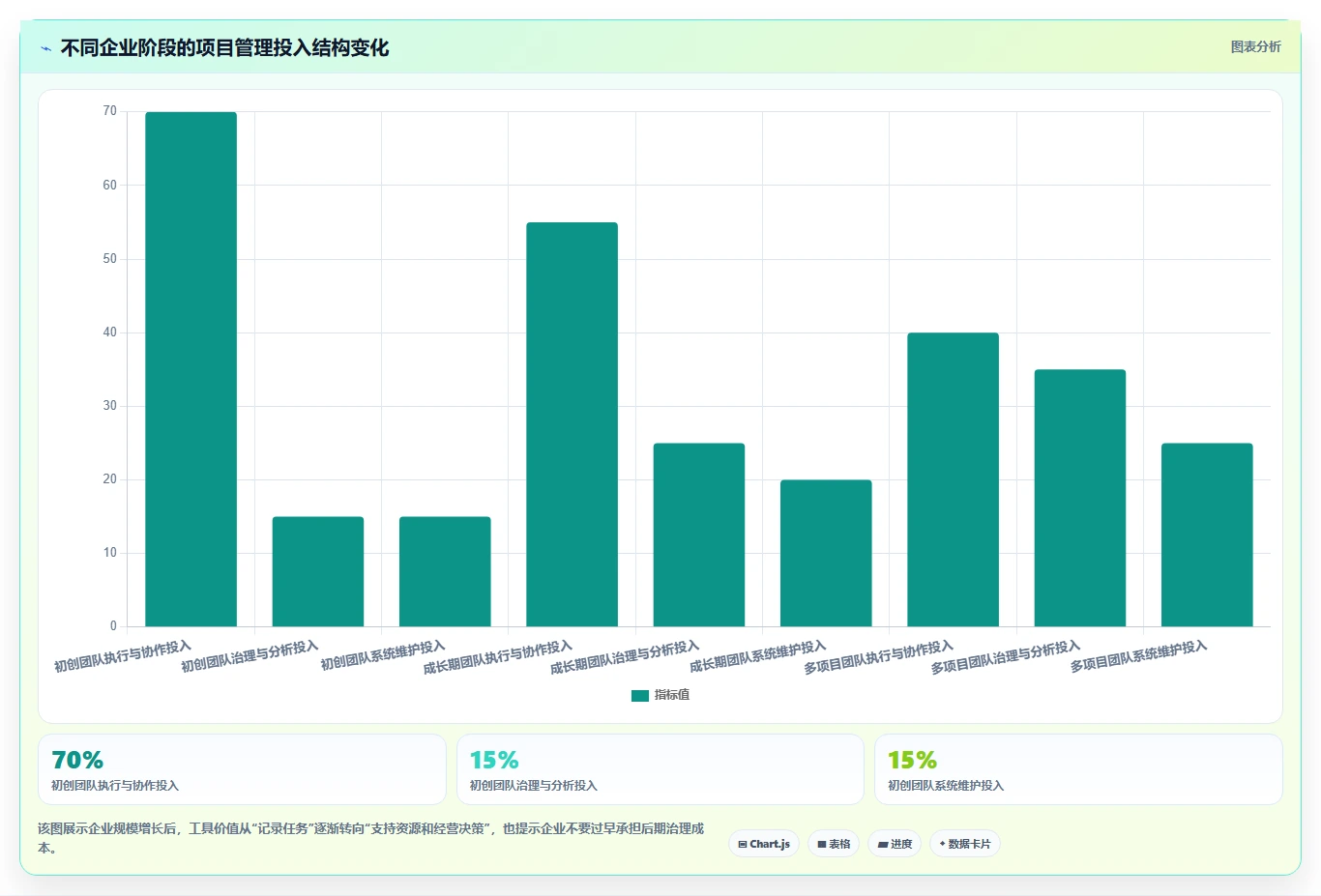Click the 数据卡片 tag
Screen dimensions: 1321x896
(x=965, y=844)
